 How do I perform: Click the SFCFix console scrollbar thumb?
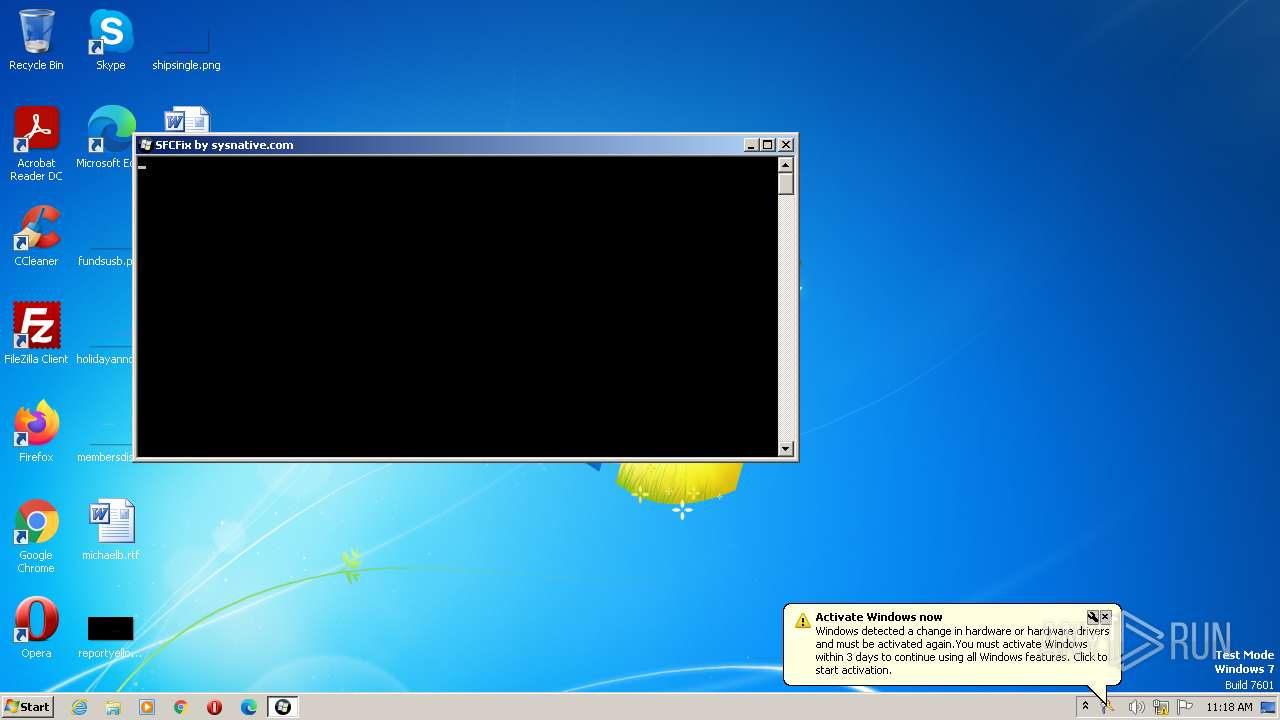point(786,184)
